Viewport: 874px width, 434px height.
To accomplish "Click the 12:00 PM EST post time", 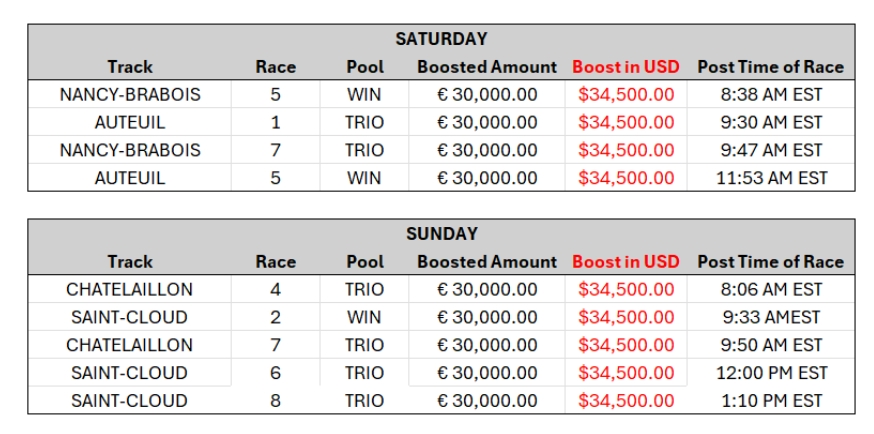I will (770, 373).
